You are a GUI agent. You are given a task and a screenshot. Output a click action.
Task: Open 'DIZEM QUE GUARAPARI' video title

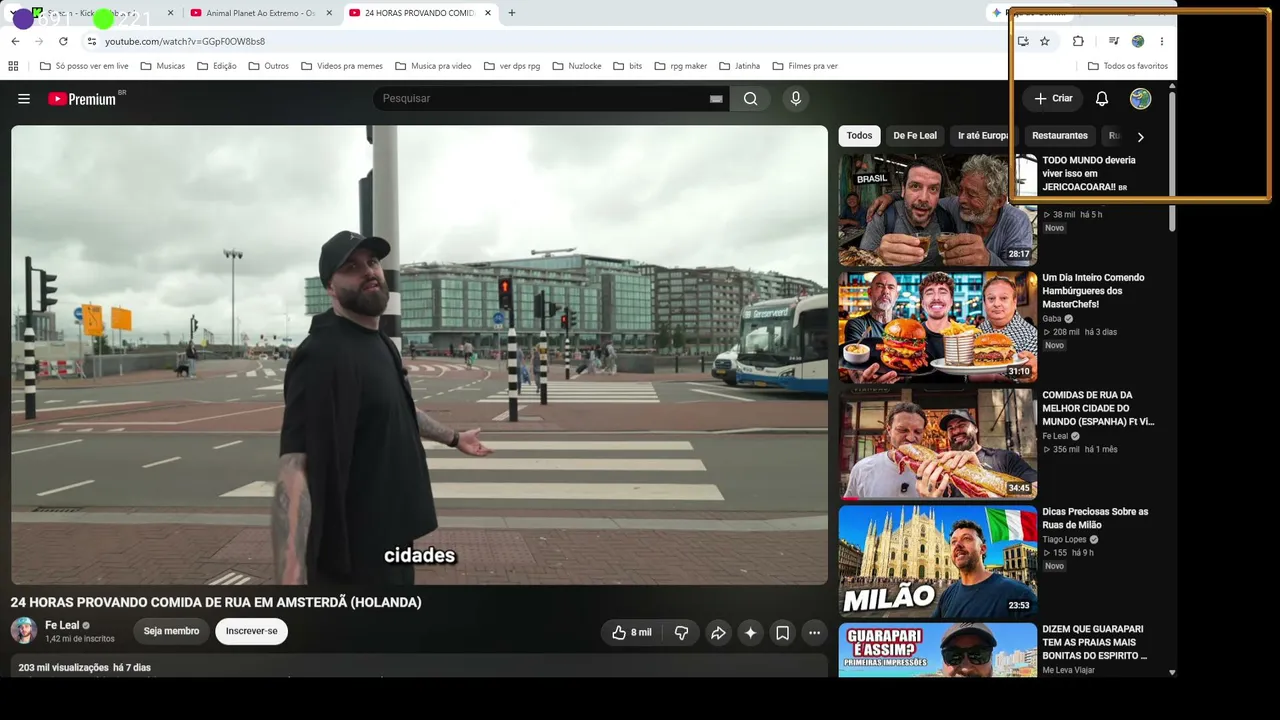tap(1094, 642)
